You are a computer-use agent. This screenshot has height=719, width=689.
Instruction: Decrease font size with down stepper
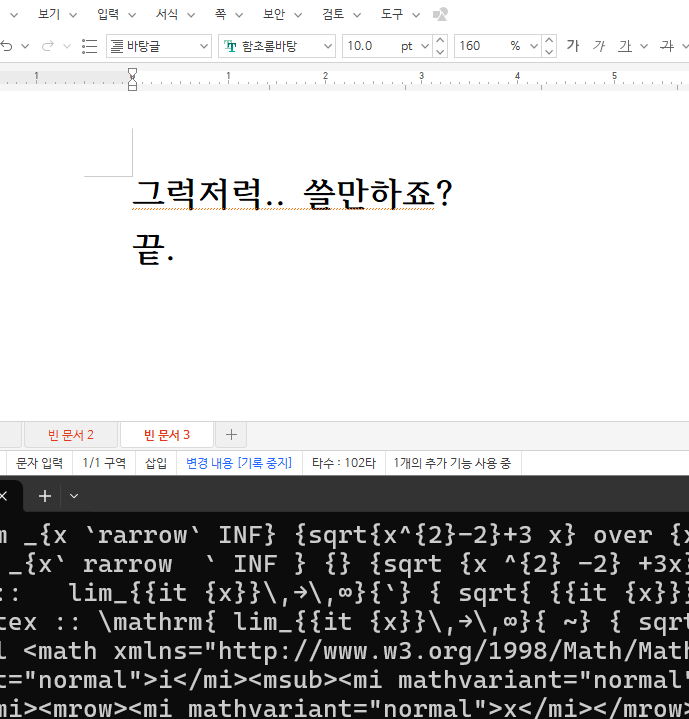(440, 51)
